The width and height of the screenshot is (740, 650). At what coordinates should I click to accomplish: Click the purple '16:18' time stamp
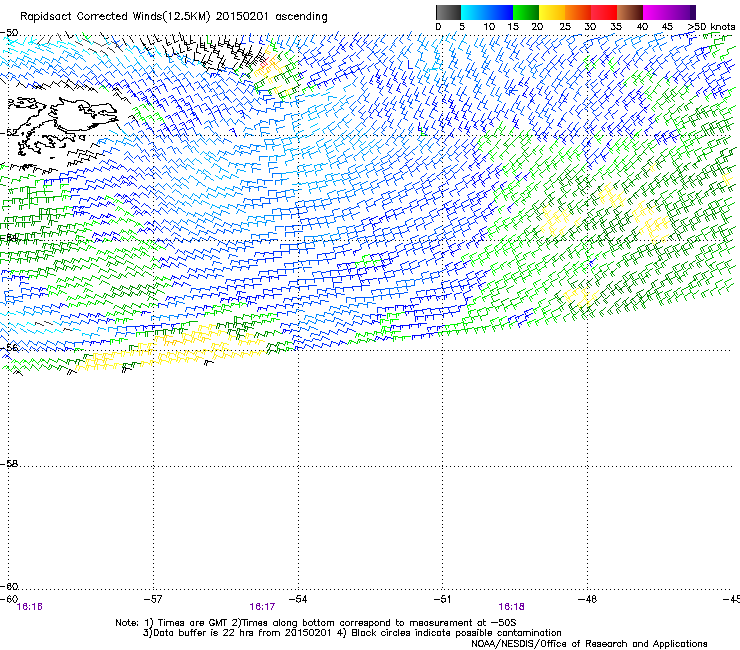point(512,607)
